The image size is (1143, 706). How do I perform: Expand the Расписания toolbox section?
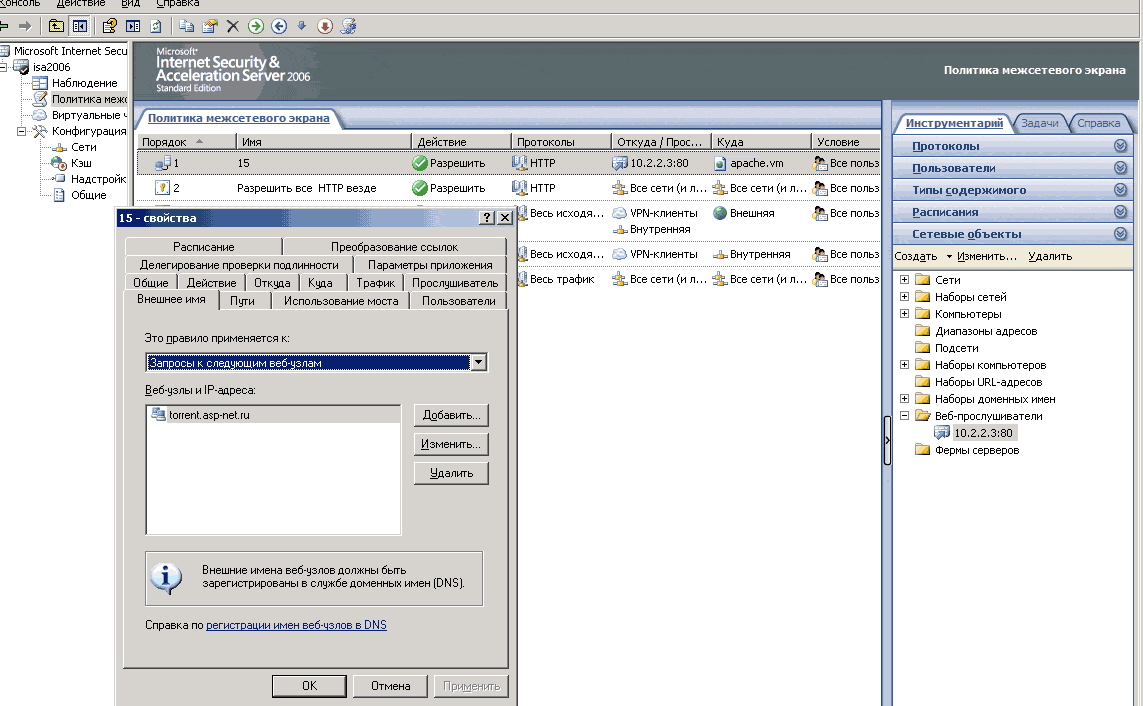[1120, 211]
